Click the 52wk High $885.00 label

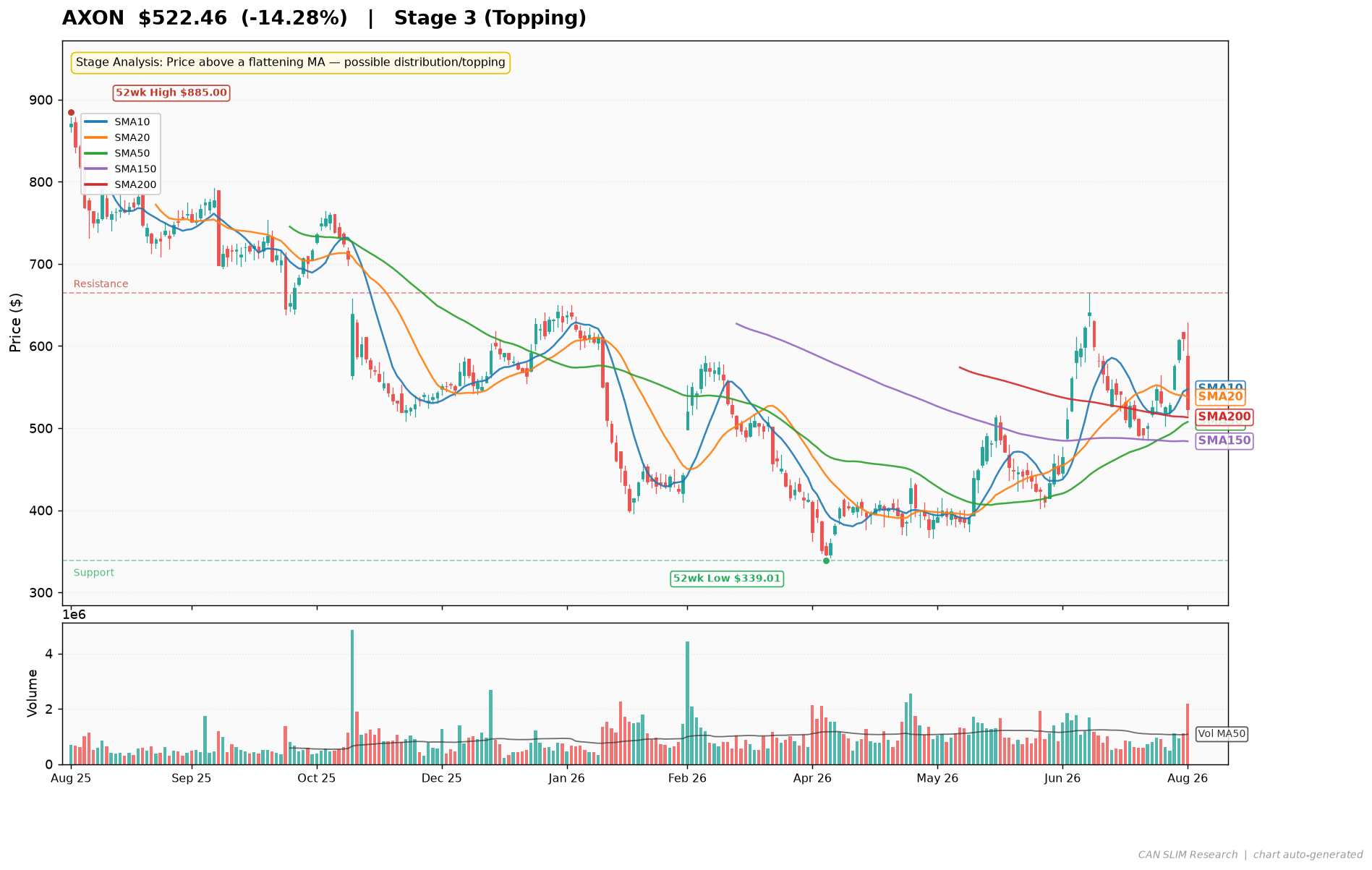pos(171,93)
